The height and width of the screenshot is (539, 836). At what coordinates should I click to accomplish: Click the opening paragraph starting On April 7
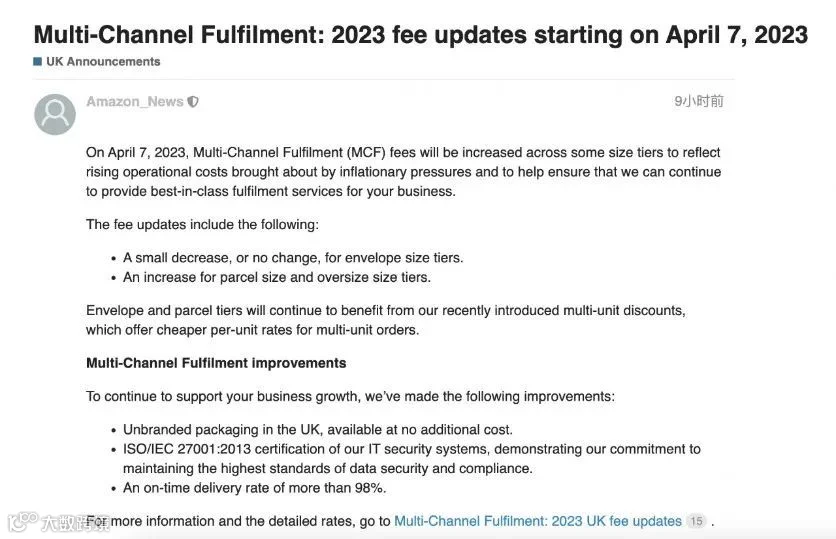[x=404, y=172]
